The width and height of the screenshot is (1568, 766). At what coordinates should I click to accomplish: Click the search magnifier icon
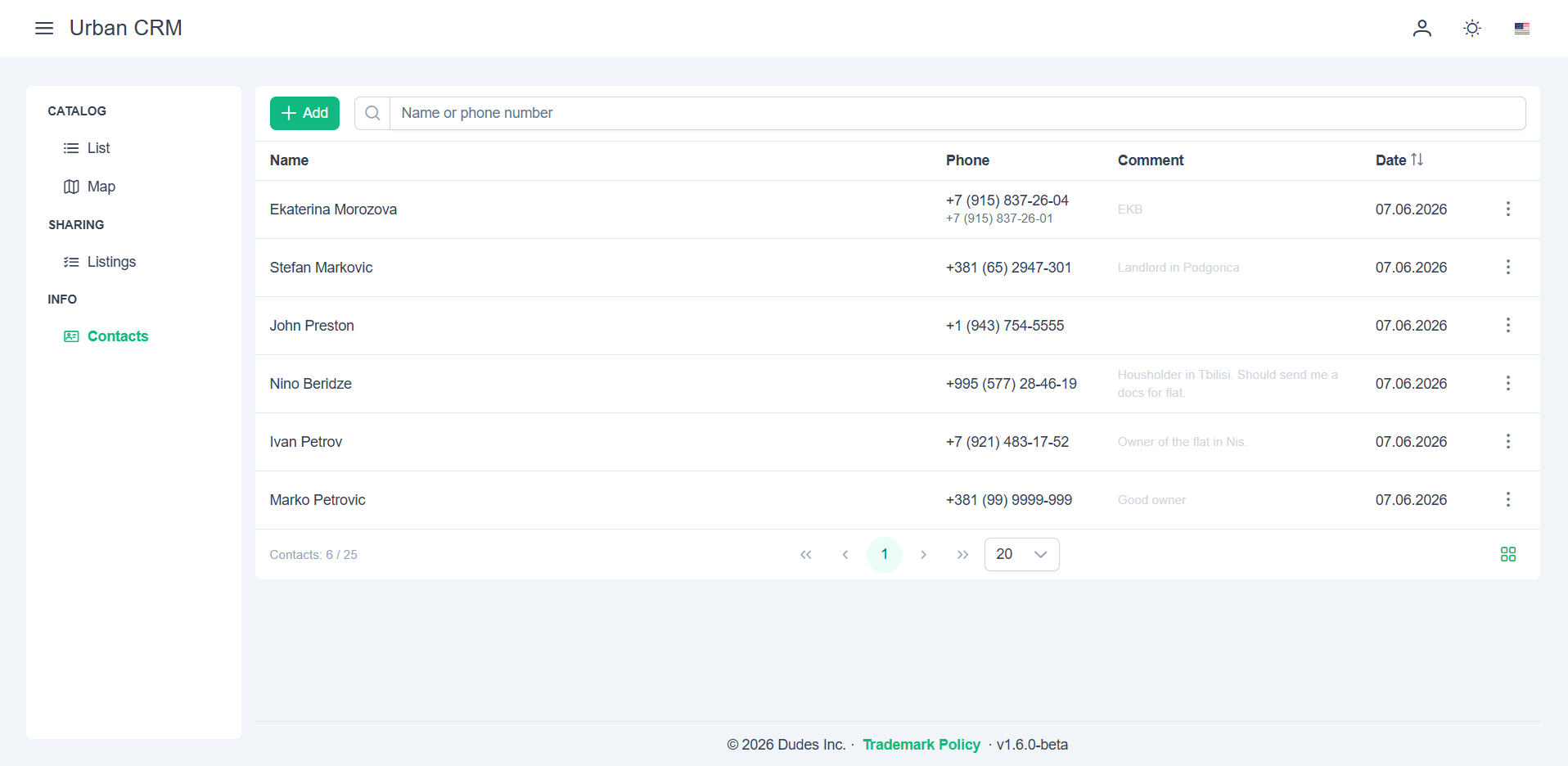372,113
